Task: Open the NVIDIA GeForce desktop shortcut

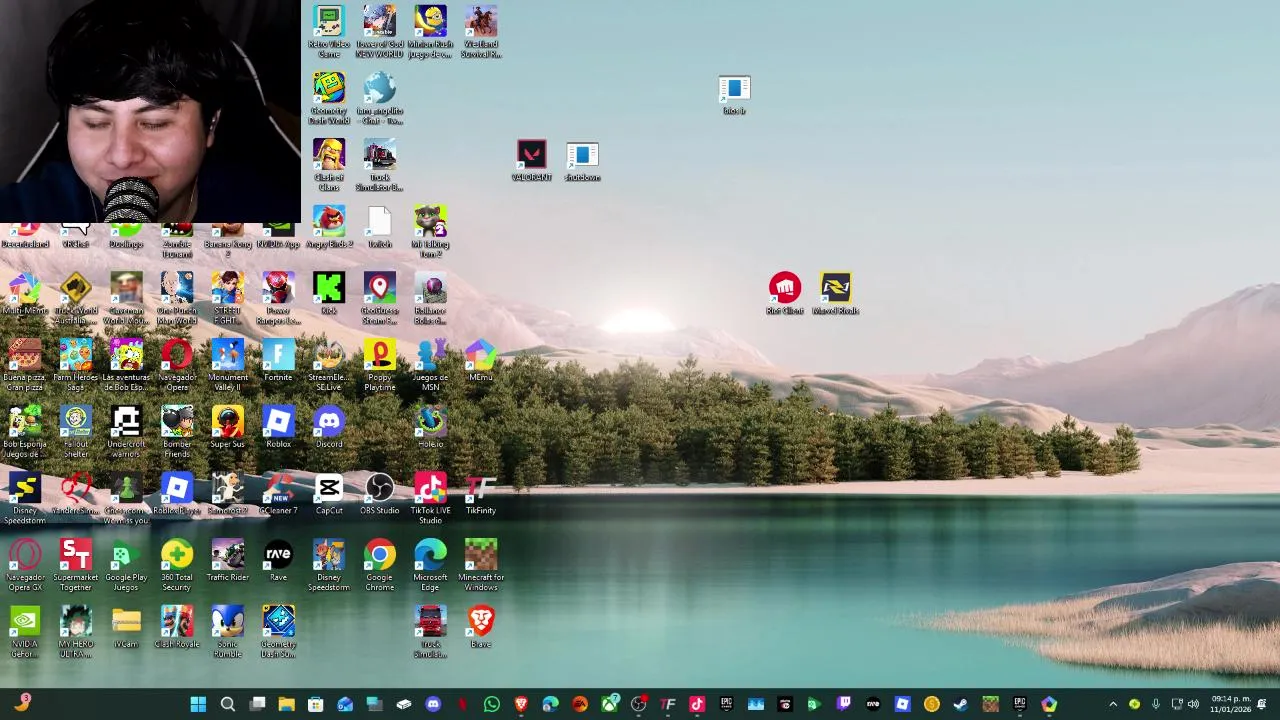Action: click(x=25, y=632)
